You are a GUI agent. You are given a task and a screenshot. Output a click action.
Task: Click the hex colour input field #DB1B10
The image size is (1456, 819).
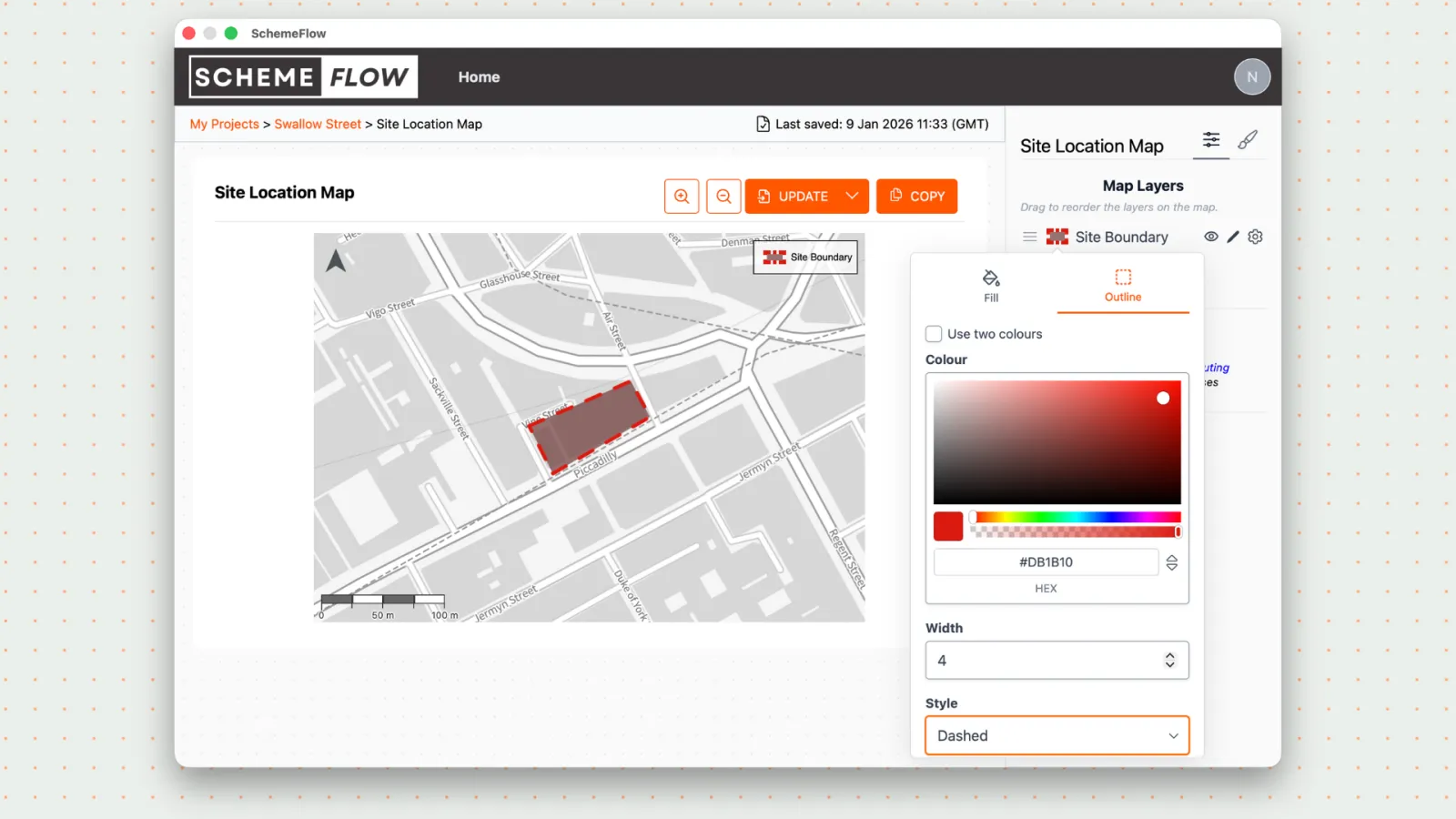(x=1046, y=562)
